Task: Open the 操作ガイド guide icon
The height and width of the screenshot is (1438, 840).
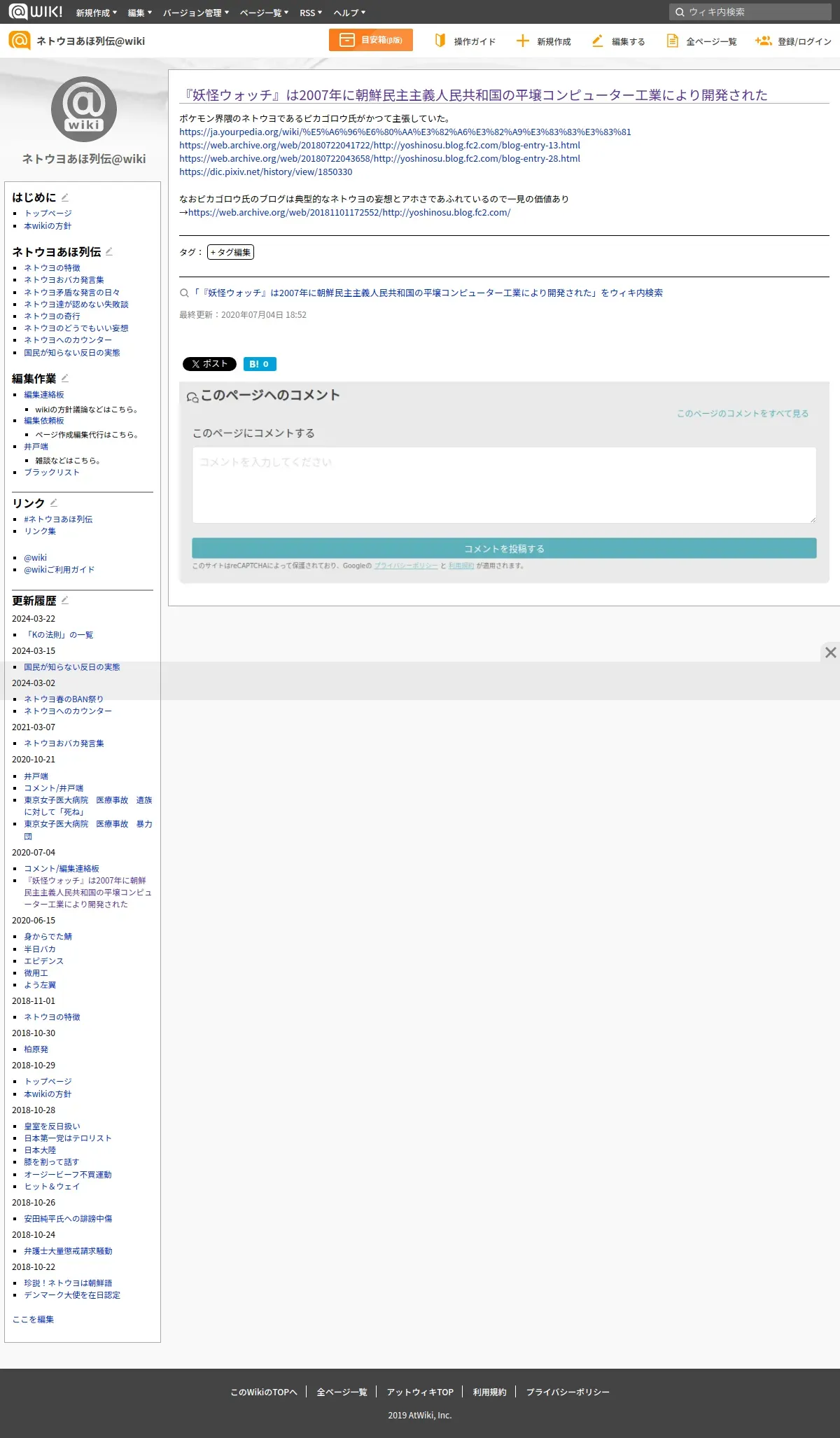Action: click(x=440, y=41)
